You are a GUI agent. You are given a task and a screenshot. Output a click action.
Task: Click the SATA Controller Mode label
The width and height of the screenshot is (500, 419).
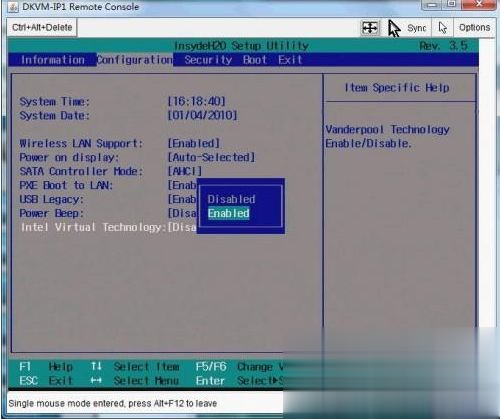[x=81, y=171]
